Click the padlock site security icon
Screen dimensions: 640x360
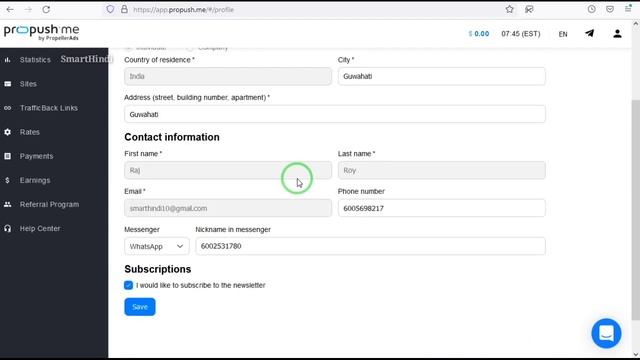(124, 9)
